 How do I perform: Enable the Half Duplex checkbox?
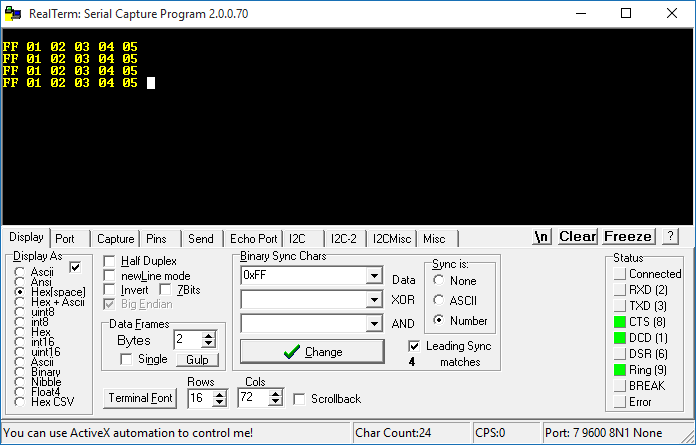point(111,261)
